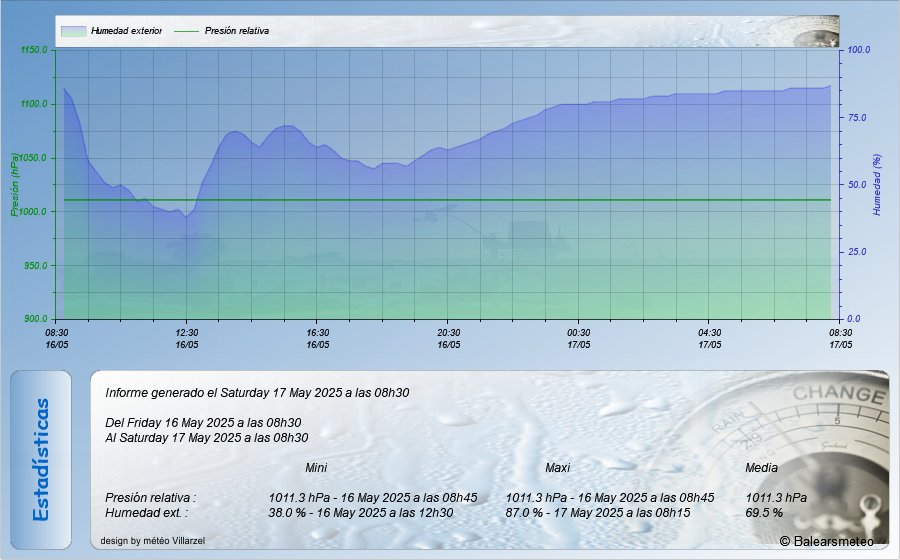This screenshot has height=560, width=900.
Task: Select the 'Humedad exterior' legend label
Action: pyautogui.click(x=126, y=31)
